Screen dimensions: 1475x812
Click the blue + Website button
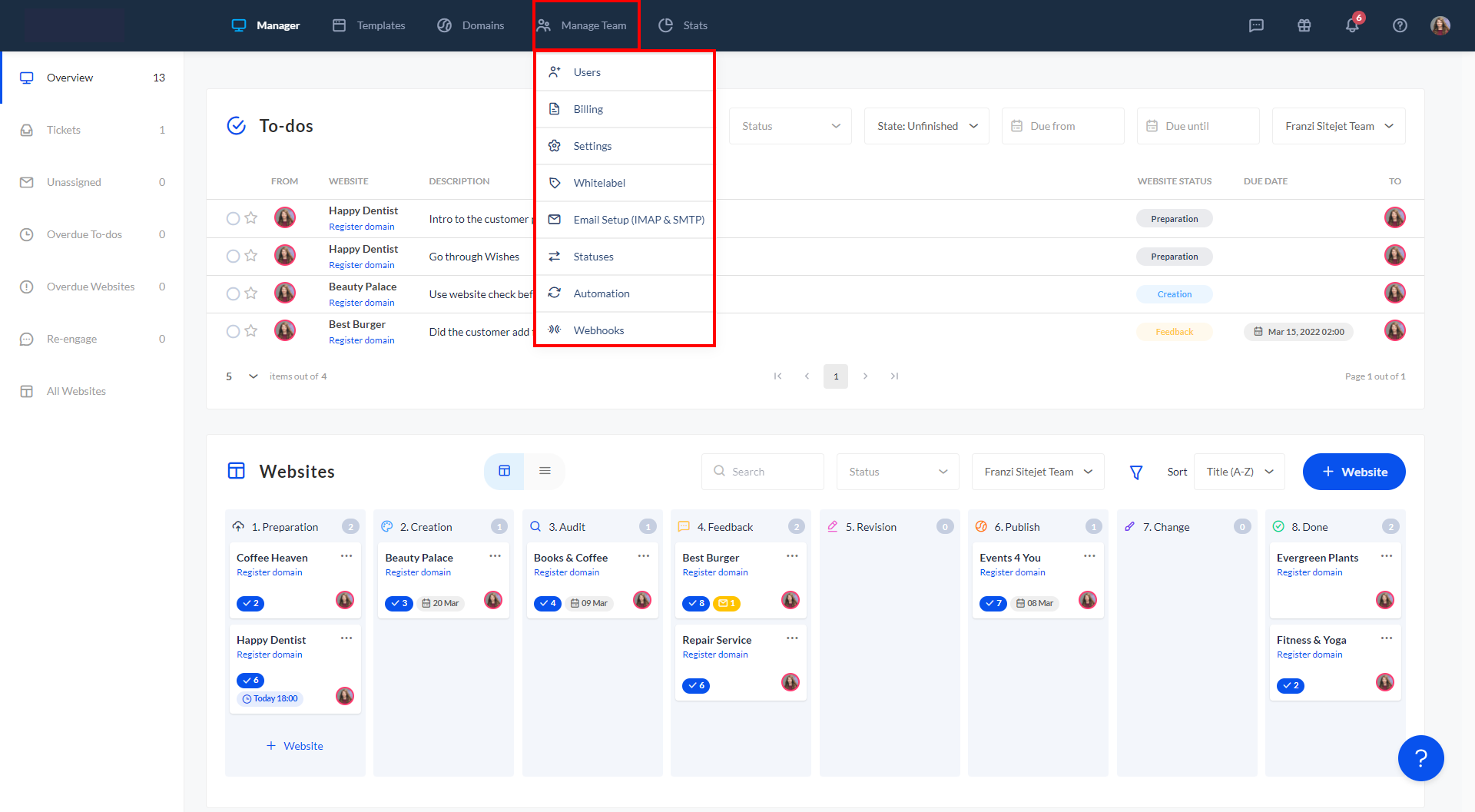1354,472
